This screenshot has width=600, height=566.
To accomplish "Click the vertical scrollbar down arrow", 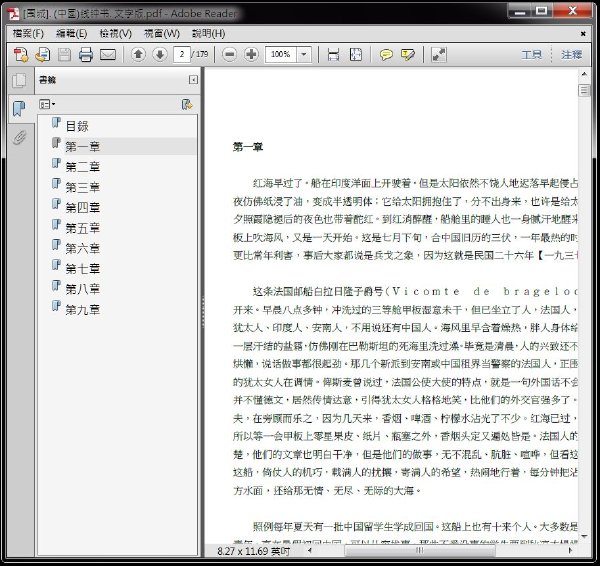I will click(584, 537).
